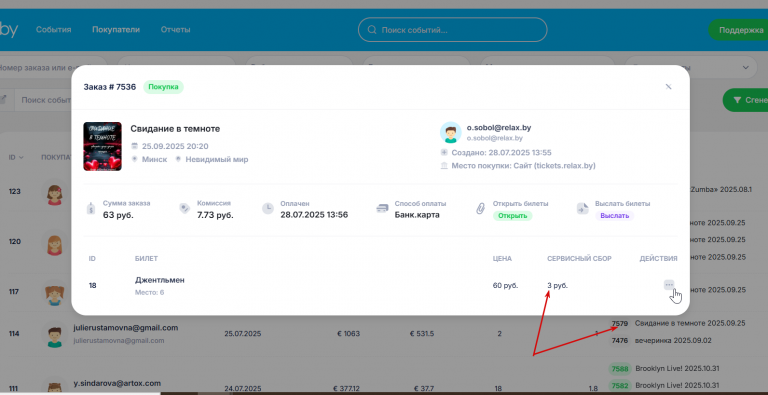Click order badge 7588 for Brooklyn Live
This screenshot has height=395, width=768.
pyautogui.click(x=620, y=368)
